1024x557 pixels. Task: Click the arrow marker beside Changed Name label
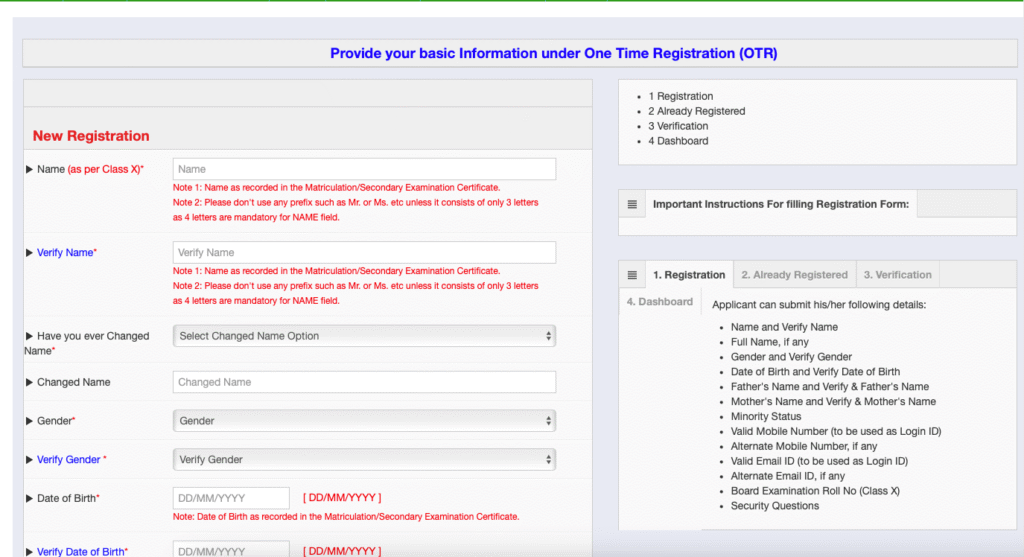[29, 382]
